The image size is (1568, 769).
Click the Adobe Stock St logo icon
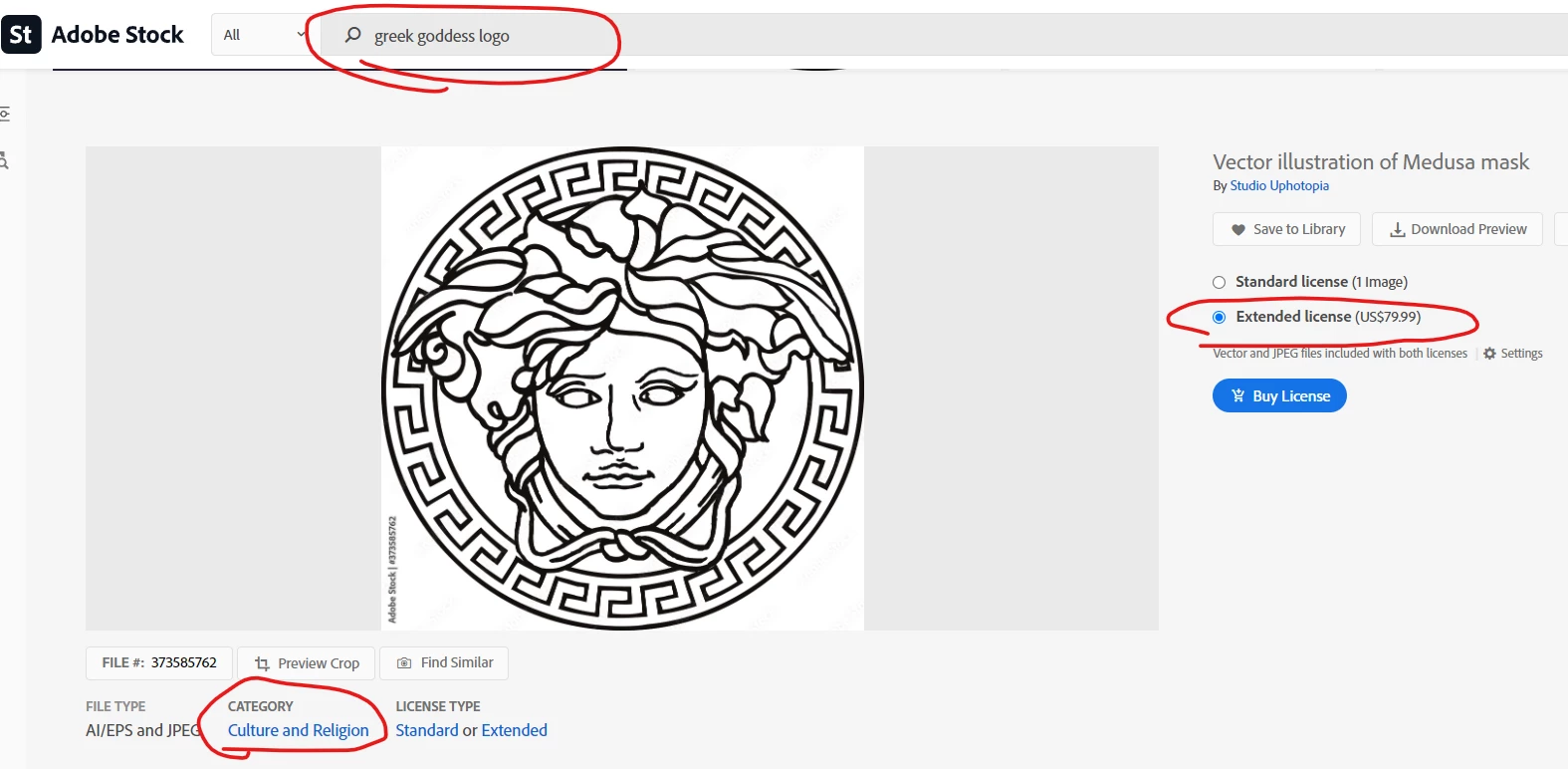point(21,35)
